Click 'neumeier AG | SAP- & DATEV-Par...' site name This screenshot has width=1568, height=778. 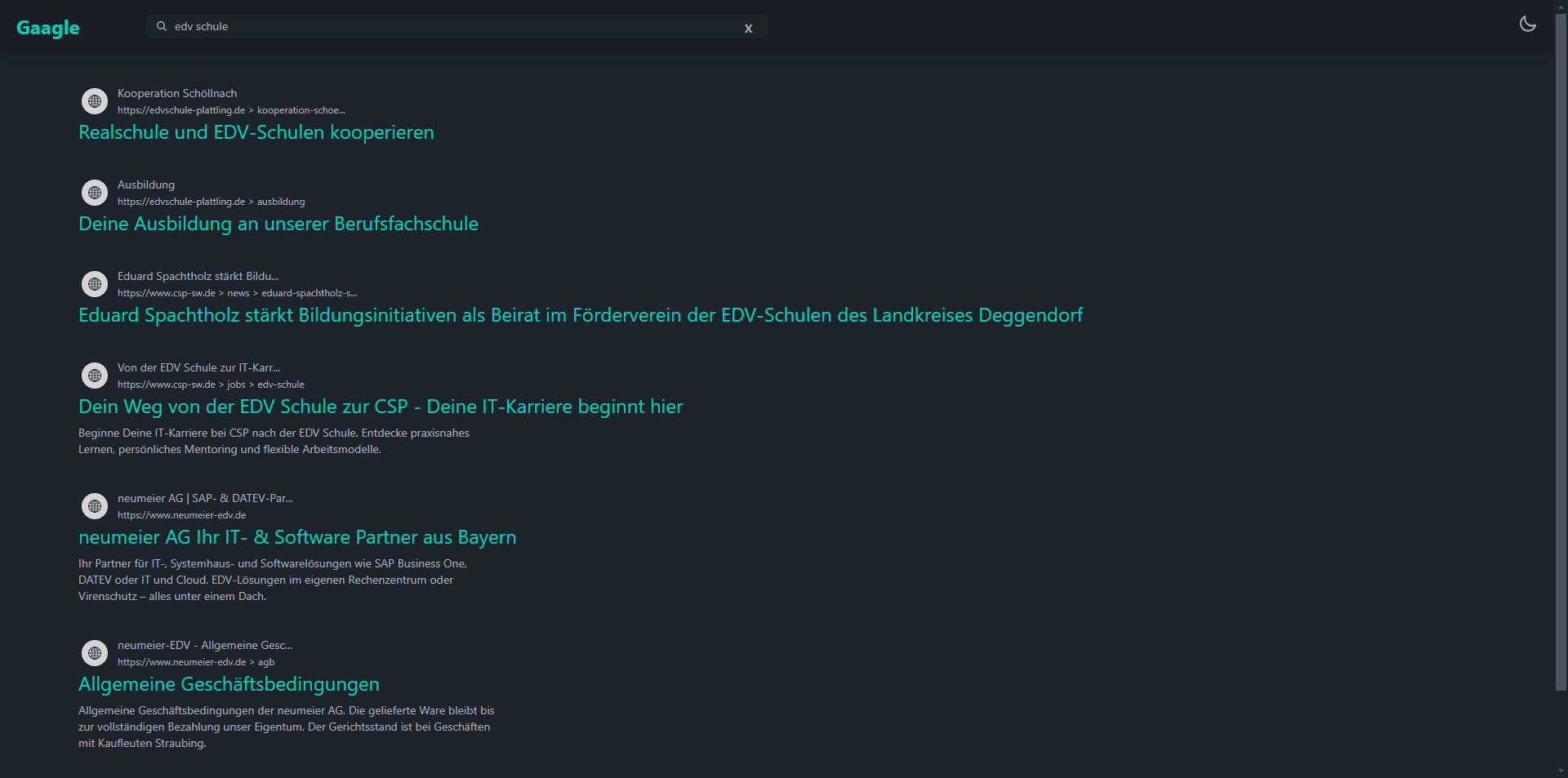pos(205,499)
